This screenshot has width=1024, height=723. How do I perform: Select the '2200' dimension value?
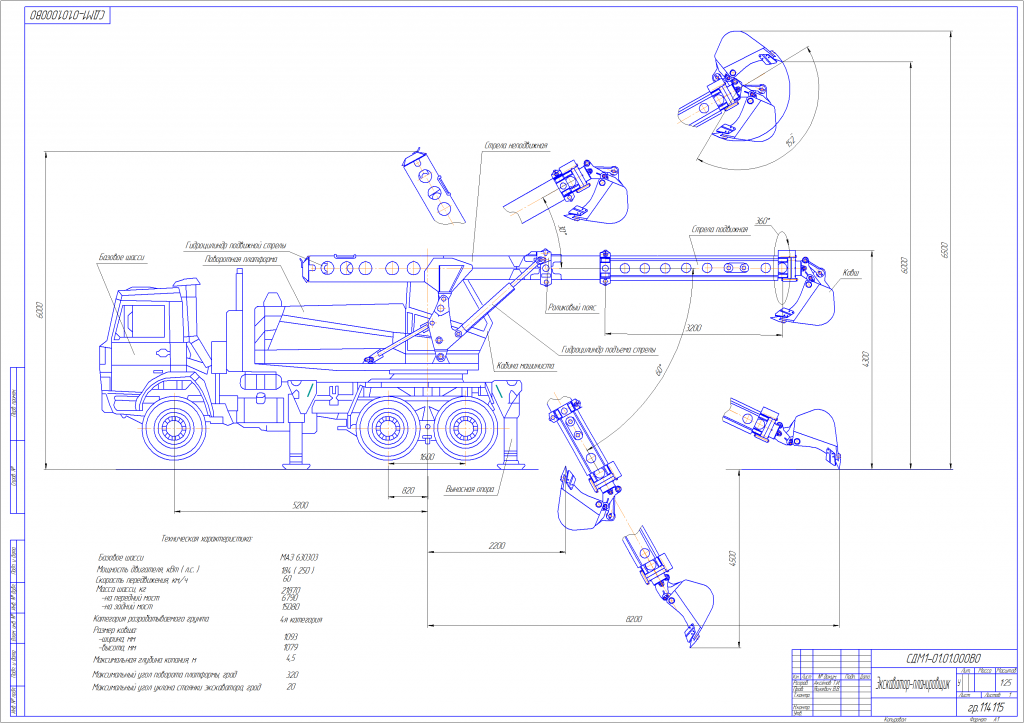click(x=496, y=545)
